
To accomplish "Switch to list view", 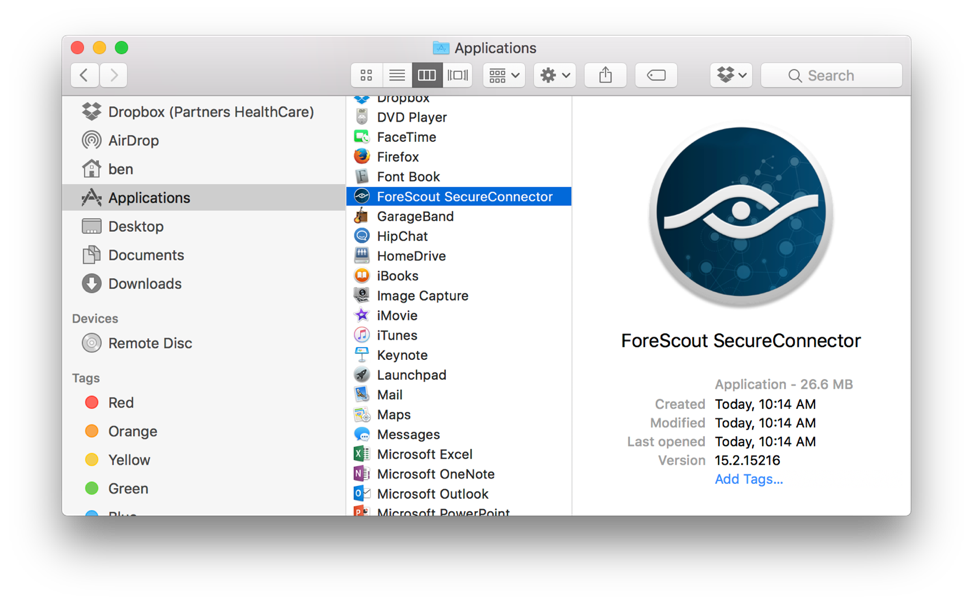I will point(397,76).
